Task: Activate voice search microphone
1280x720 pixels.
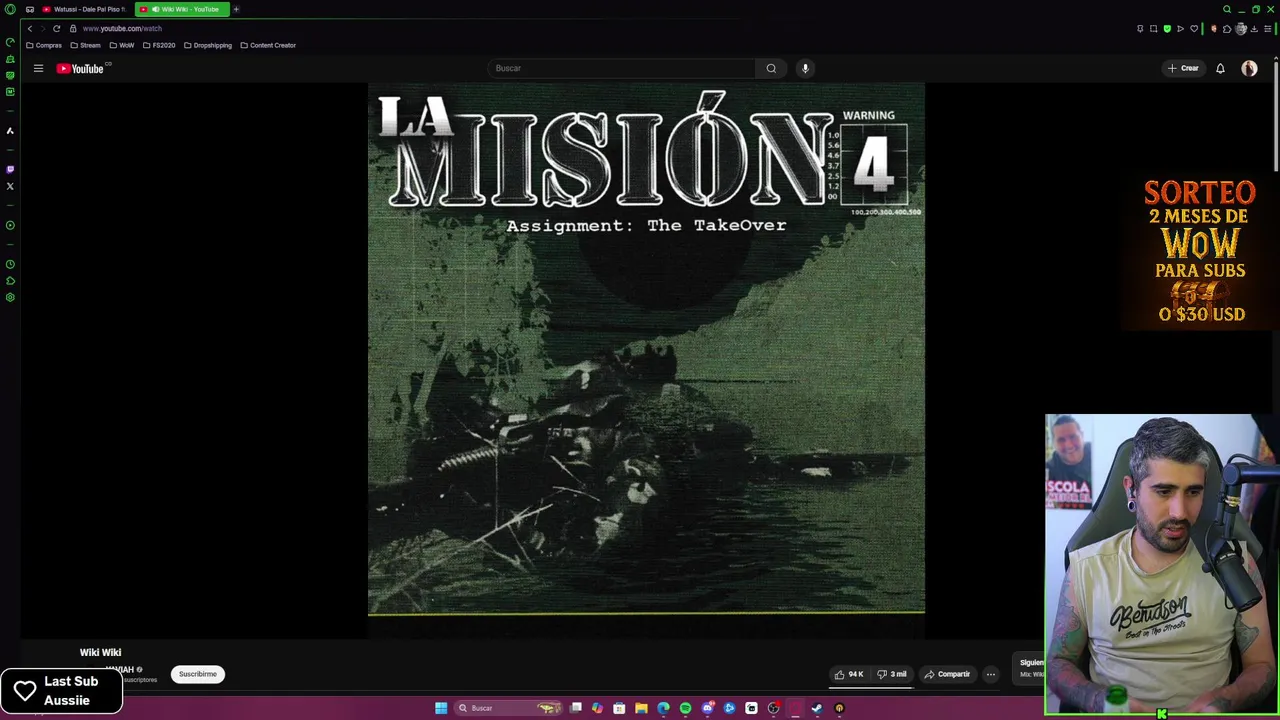Action: (805, 68)
